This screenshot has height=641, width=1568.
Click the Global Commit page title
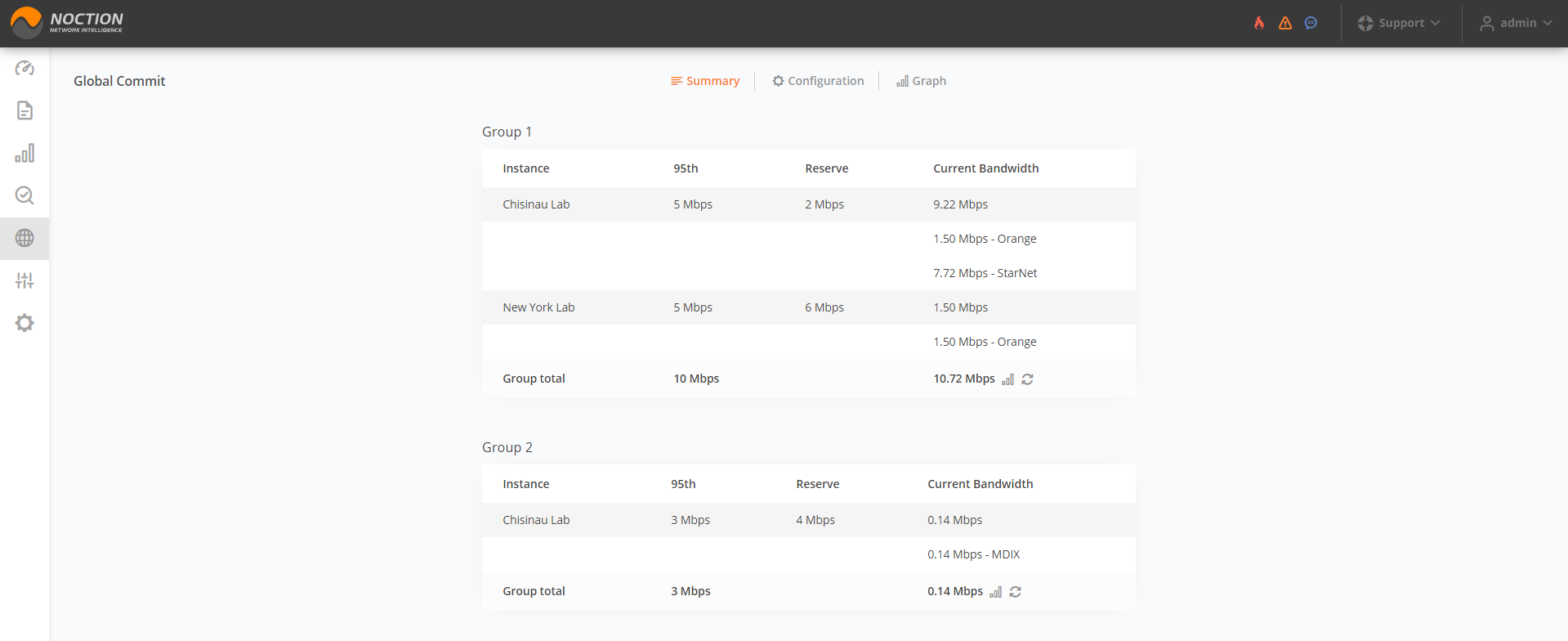coord(119,81)
